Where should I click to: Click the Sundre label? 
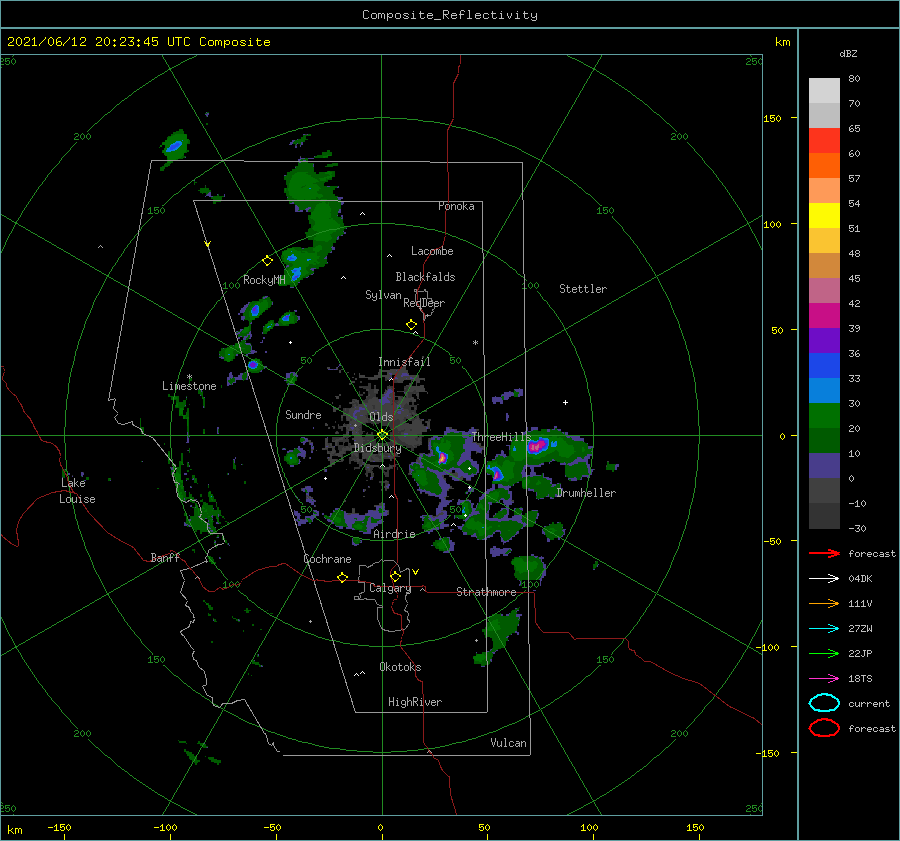click(303, 415)
